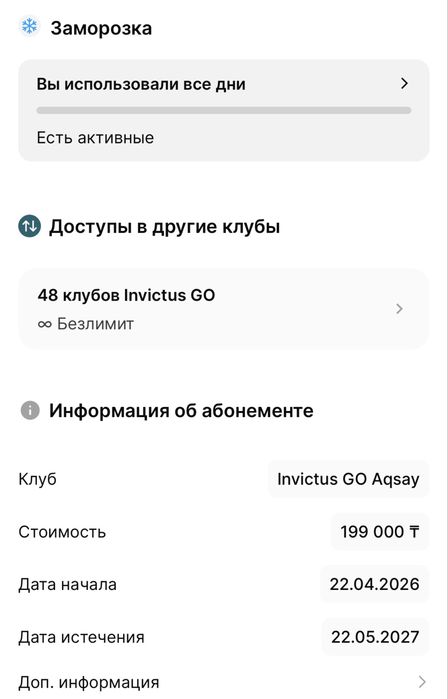This screenshot has width=448, height=699.
Task: Open the Доп. информация row
Action: pyautogui.click(x=224, y=682)
